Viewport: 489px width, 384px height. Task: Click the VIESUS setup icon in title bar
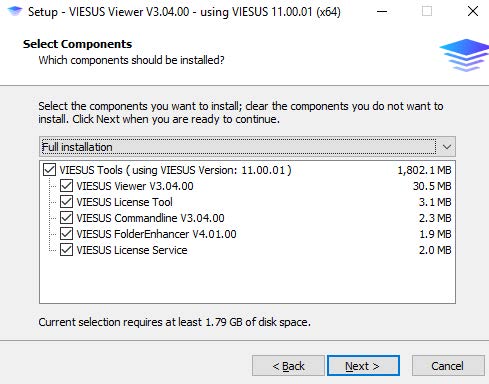pos(15,11)
